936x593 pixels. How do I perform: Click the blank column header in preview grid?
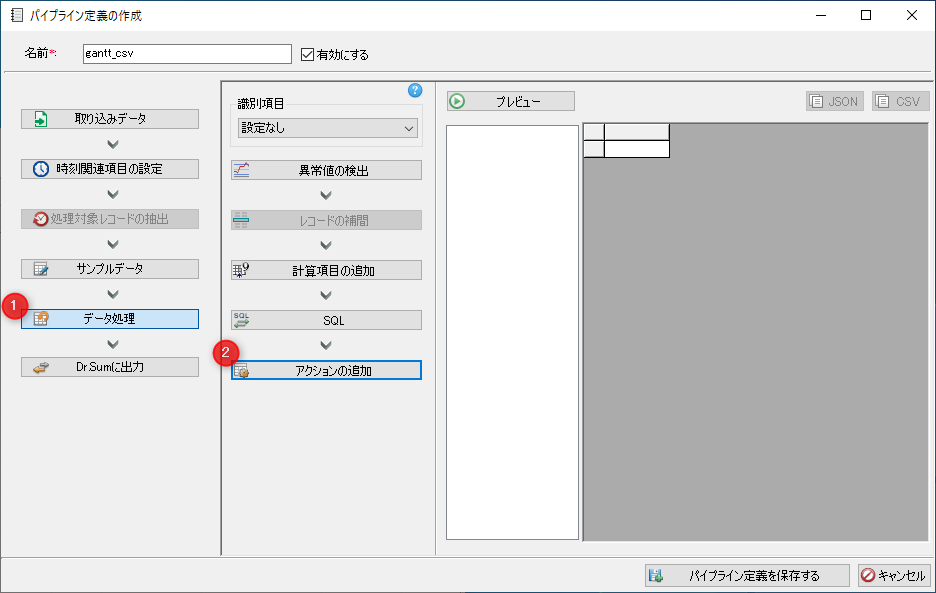pyautogui.click(x=637, y=132)
